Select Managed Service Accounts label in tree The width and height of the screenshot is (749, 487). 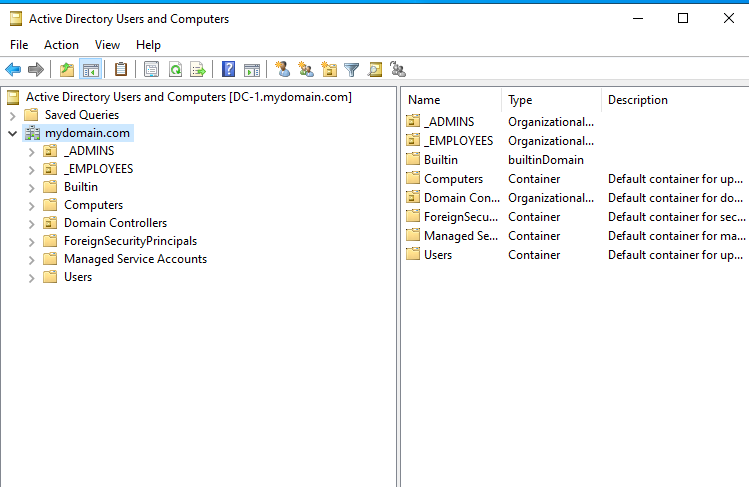point(136,259)
